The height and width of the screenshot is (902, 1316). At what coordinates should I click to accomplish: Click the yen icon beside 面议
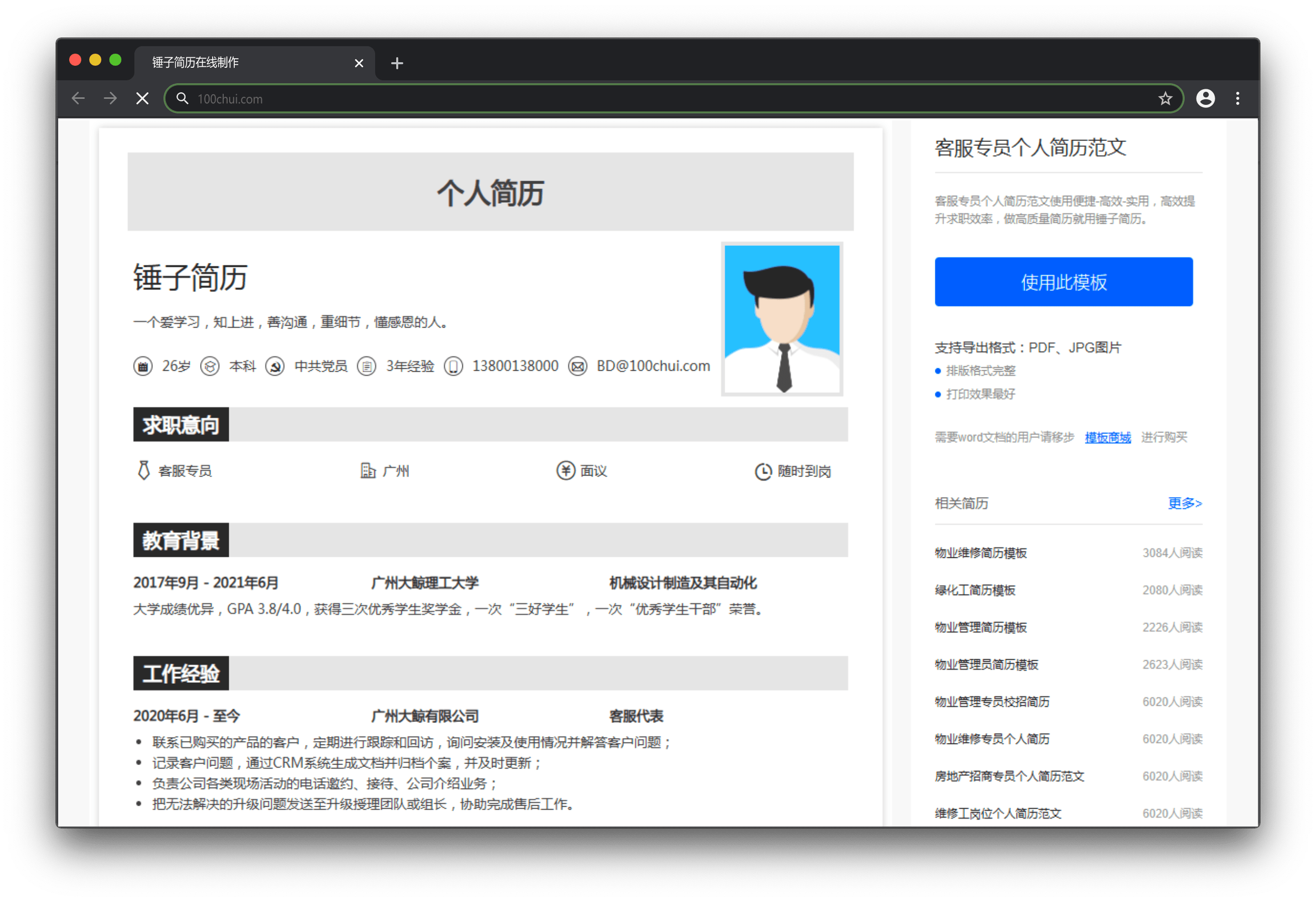click(565, 470)
